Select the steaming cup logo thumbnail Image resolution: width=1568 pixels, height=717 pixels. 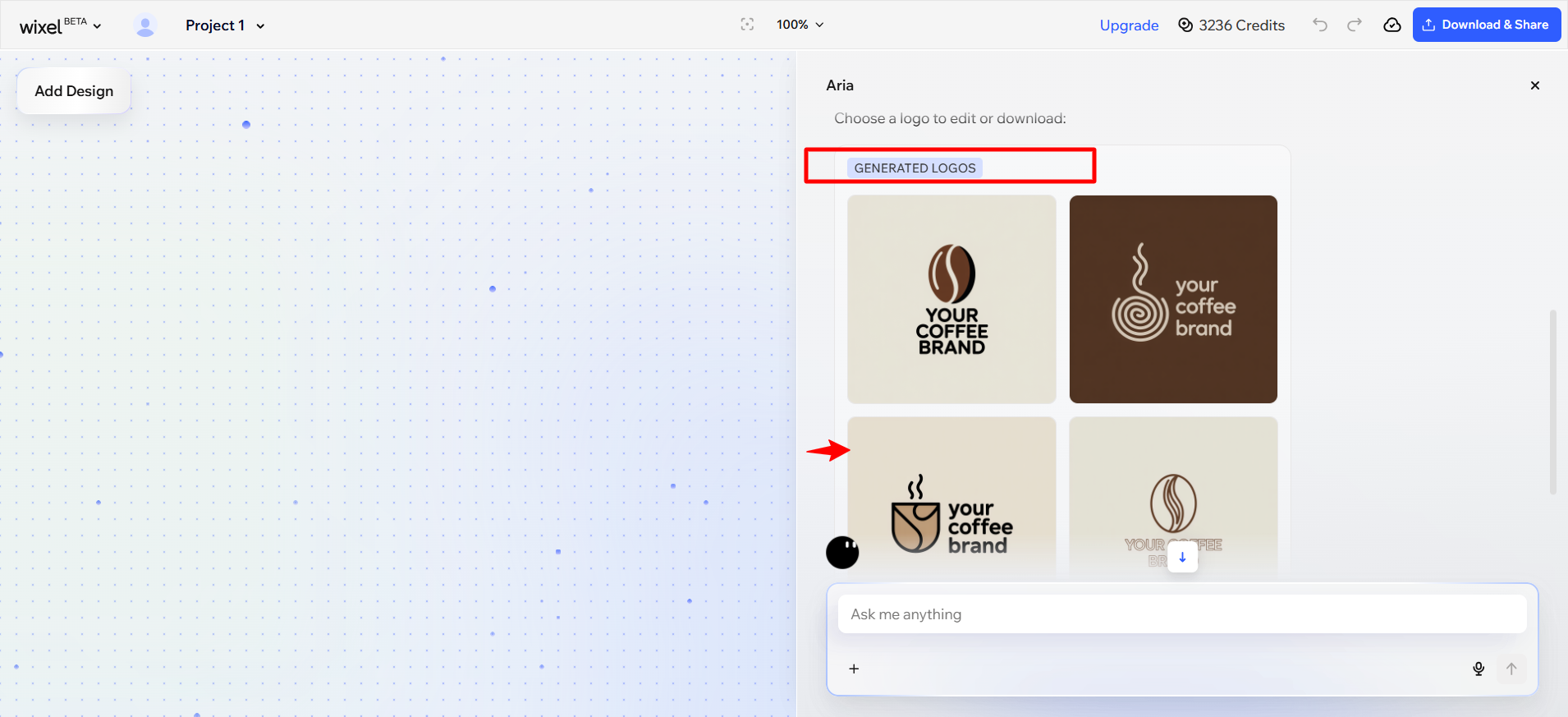[x=951, y=494]
